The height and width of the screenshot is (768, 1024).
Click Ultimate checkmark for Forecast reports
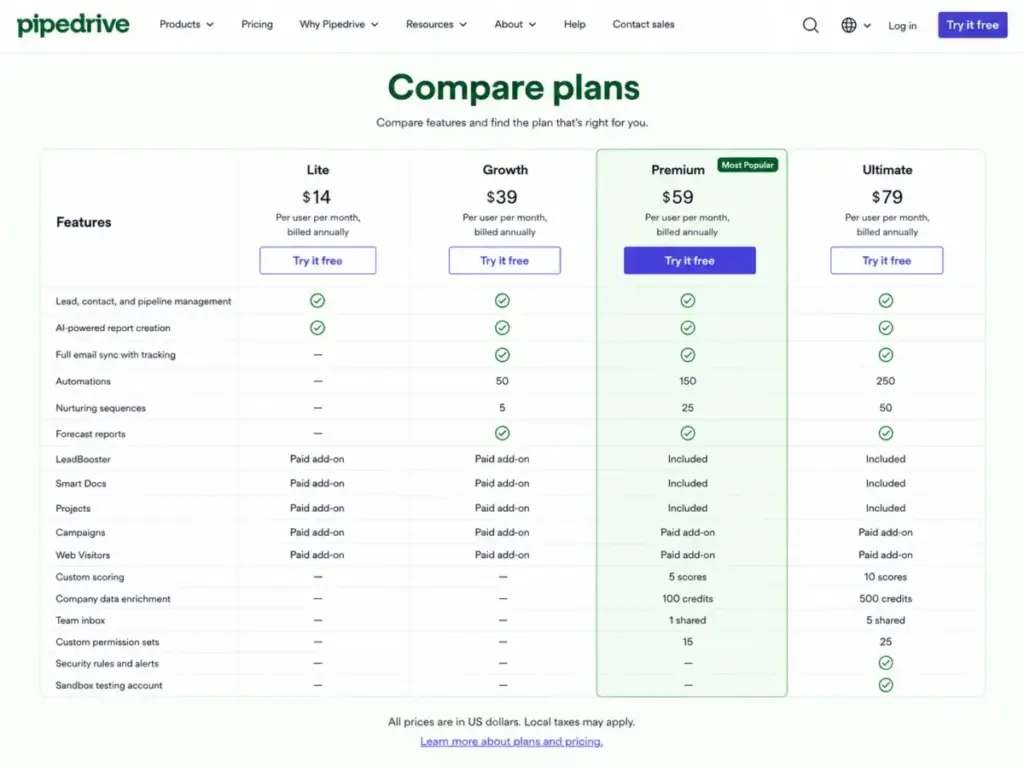point(886,433)
